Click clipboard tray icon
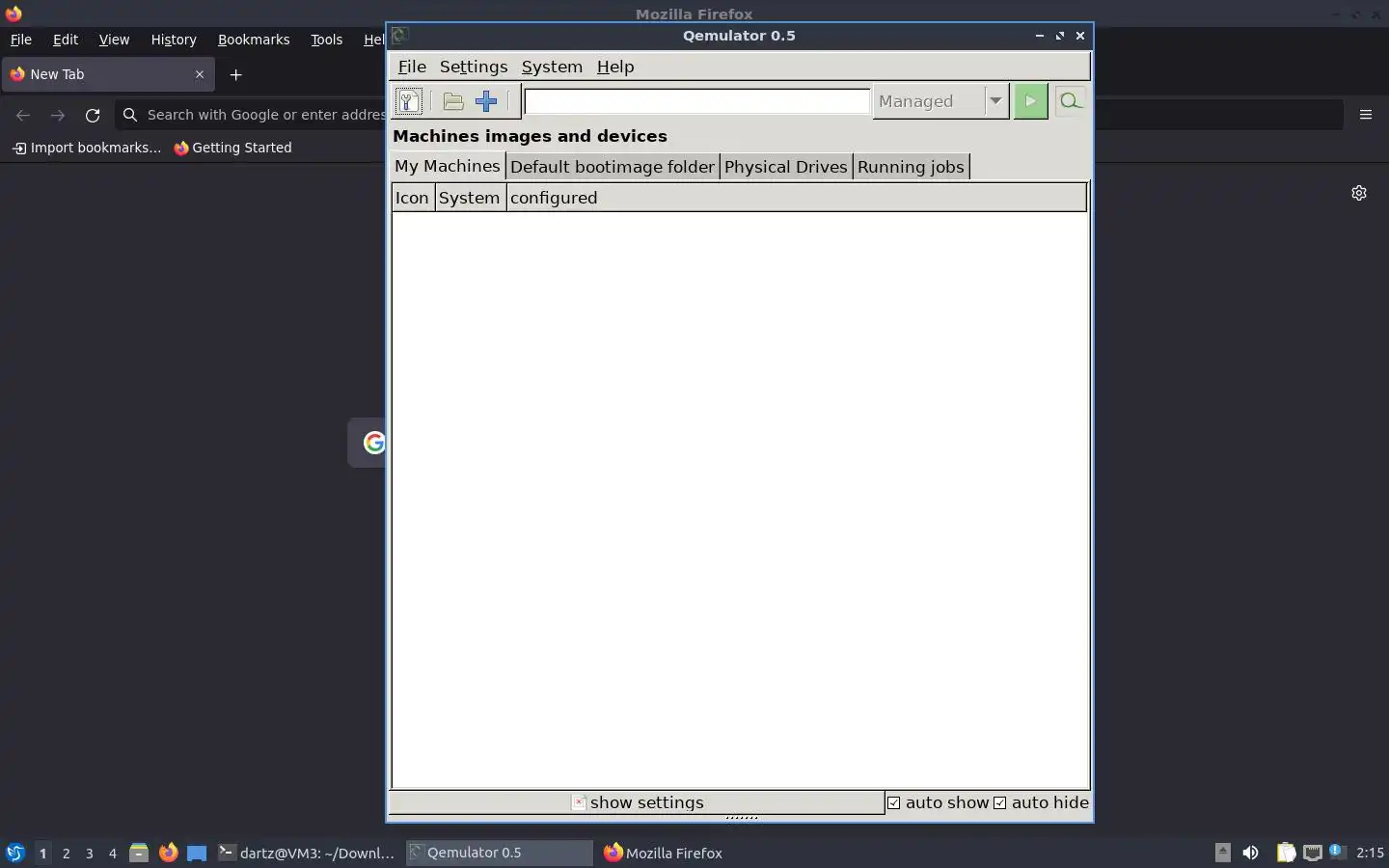This screenshot has width=1389, height=868. [1286, 853]
